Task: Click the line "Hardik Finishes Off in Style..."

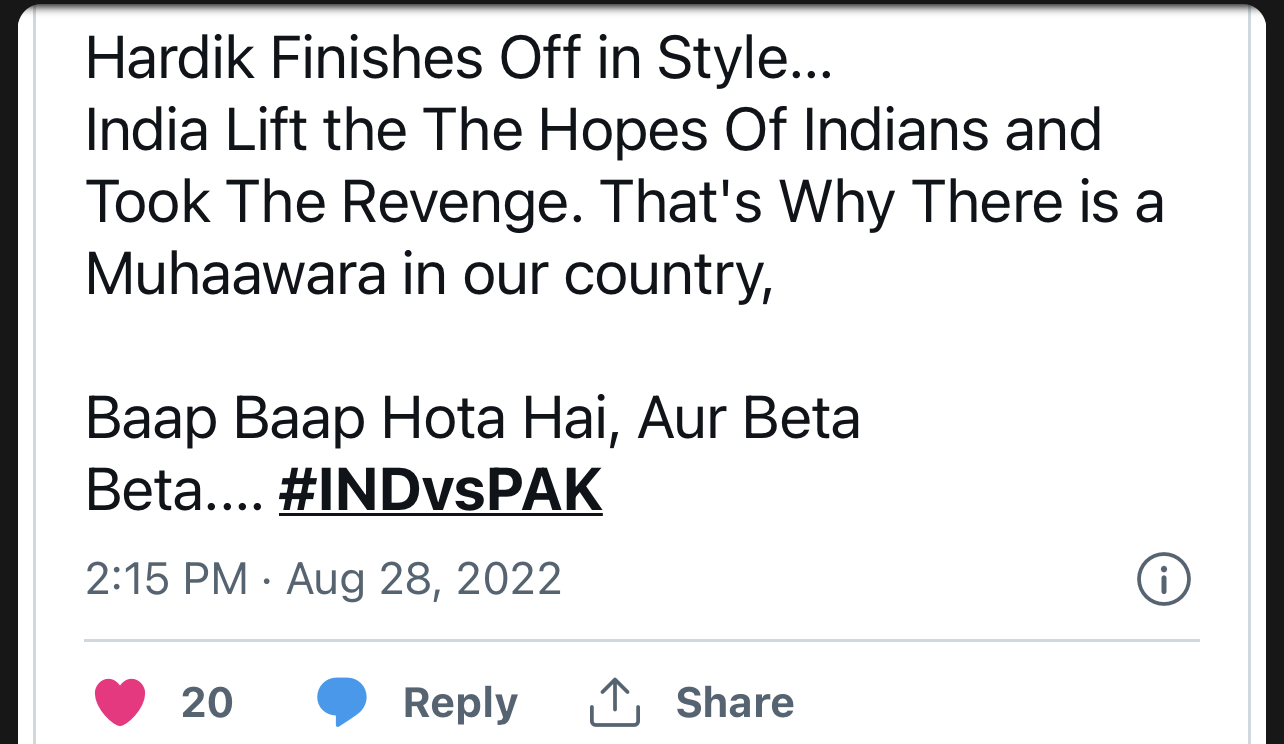Action: coord(459,59)
